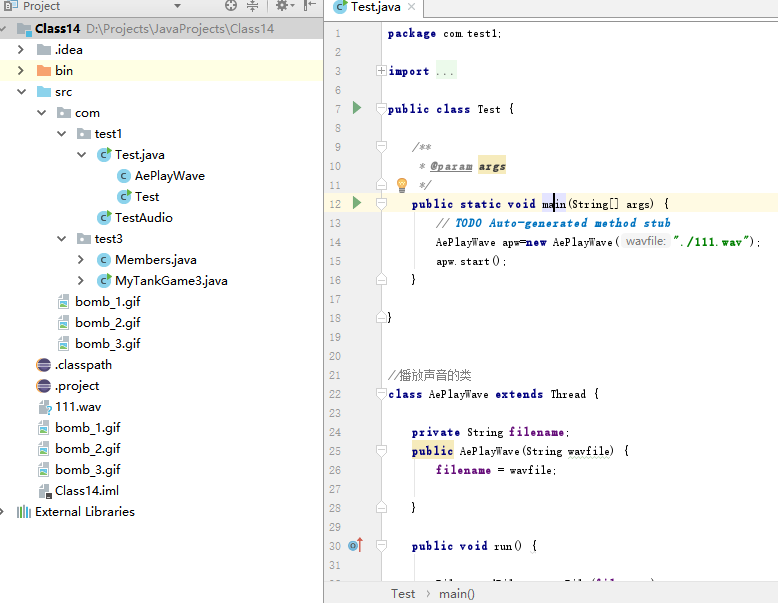778x603 pixels.
Task: Click the Thread superclass name
Action: click(568, 394)
